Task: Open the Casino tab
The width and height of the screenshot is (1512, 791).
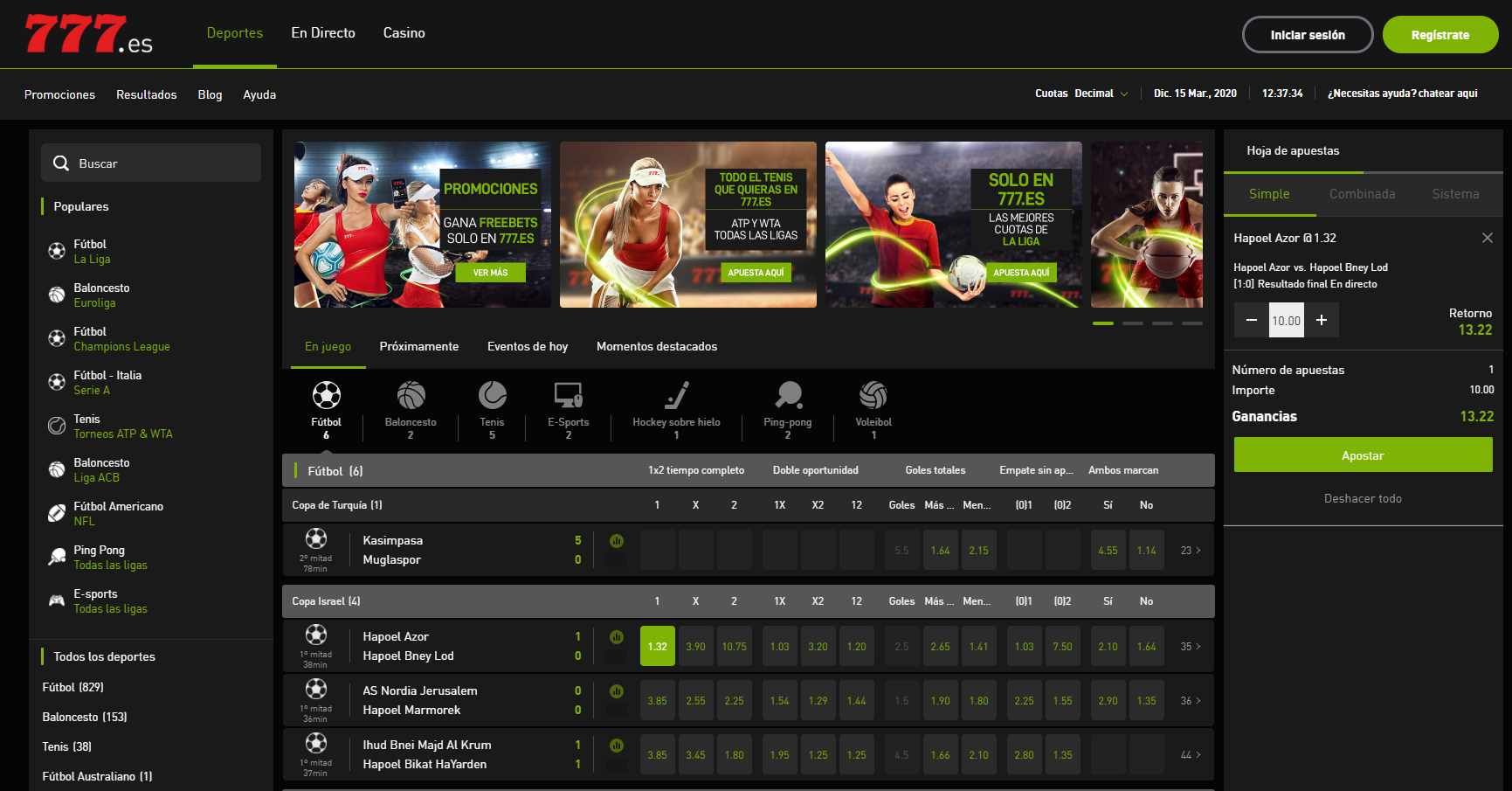Action: (404, 33)
